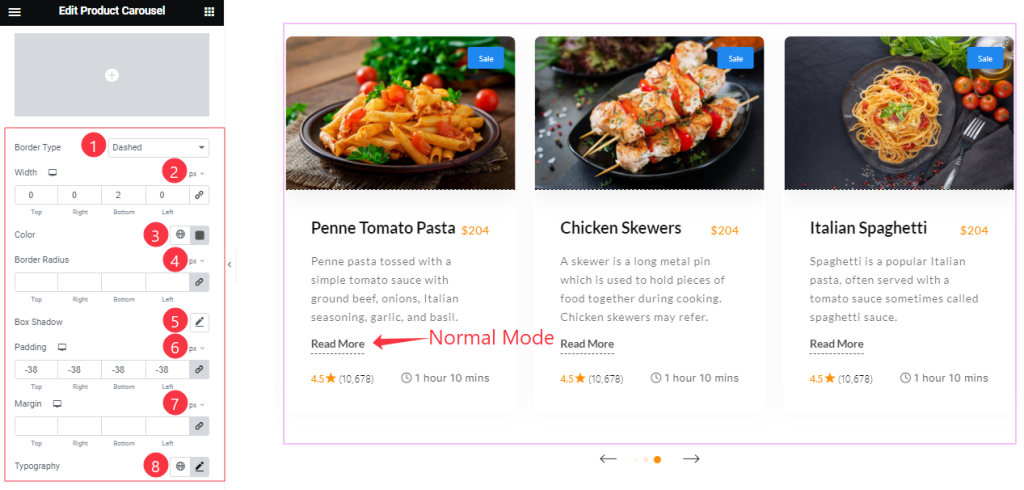Click Read More under Penne Tomato Pasta

338,344
